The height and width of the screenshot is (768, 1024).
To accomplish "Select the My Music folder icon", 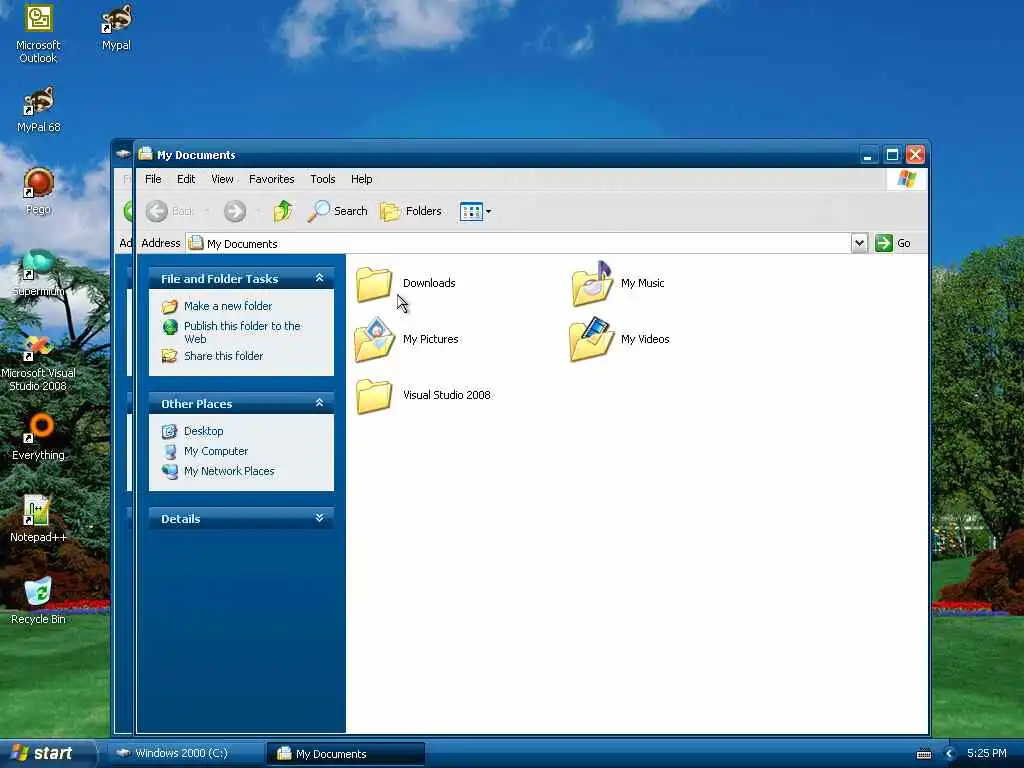I will [x=592, y=284].
